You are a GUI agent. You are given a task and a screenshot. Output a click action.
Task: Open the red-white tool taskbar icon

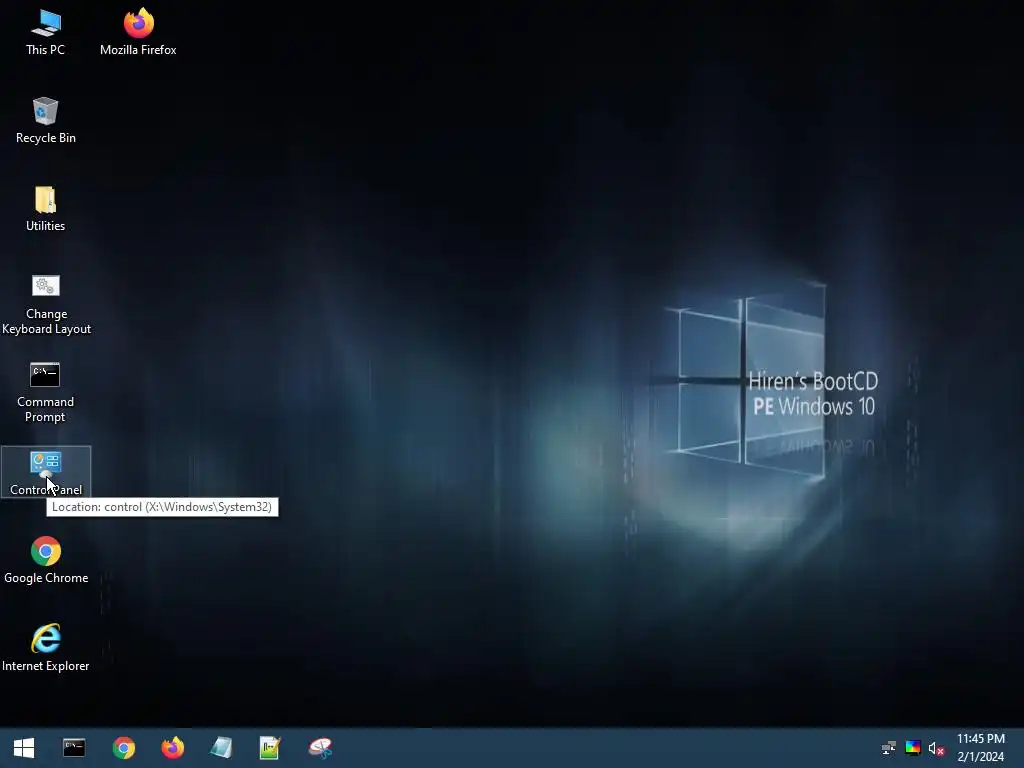tap(320, 748)
